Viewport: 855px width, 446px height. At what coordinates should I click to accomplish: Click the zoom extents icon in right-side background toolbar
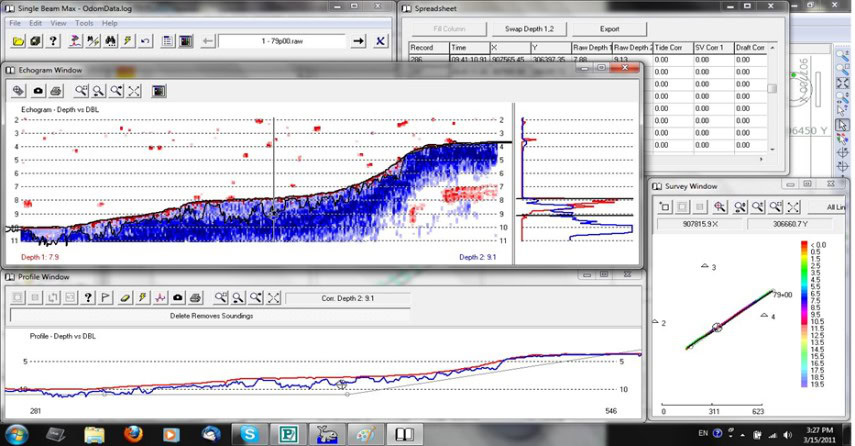842,83
